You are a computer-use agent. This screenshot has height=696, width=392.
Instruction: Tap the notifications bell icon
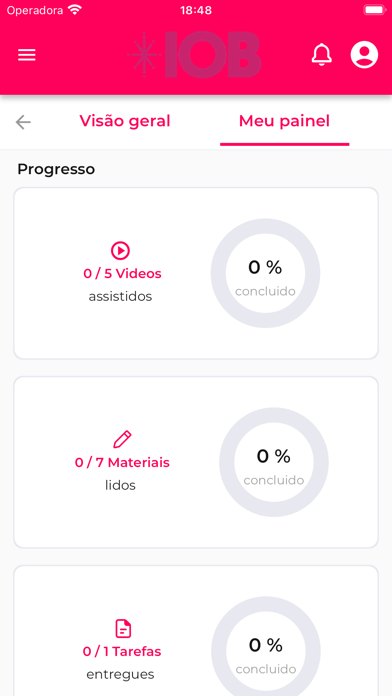click(322, 55)
